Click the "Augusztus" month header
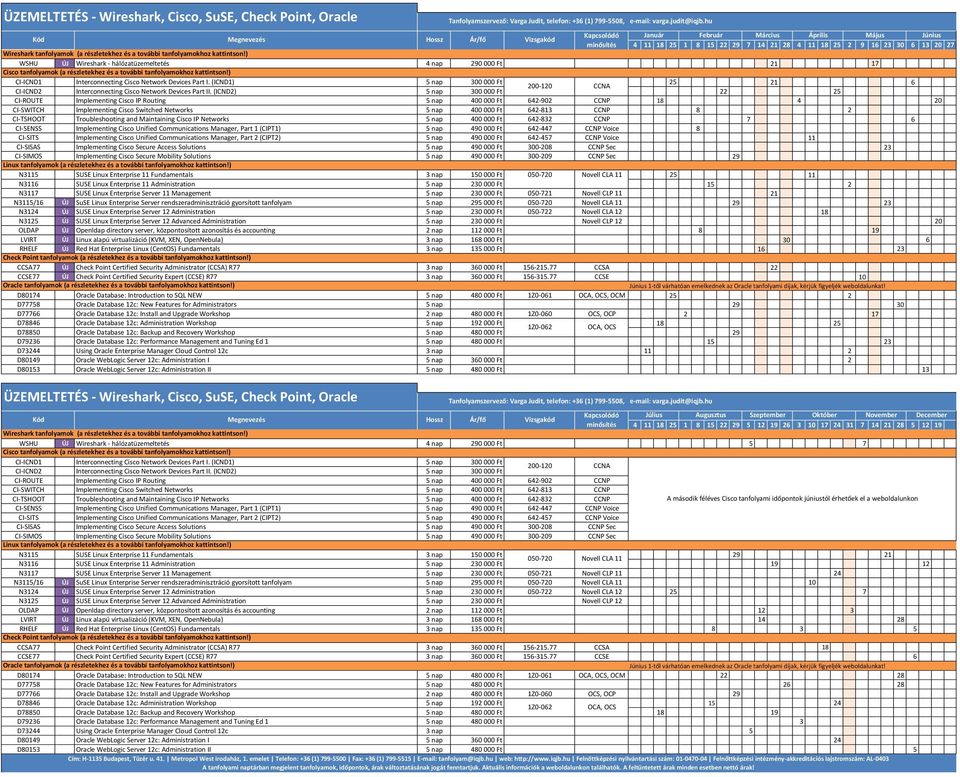960x777 pixels. tap(710, 415)
